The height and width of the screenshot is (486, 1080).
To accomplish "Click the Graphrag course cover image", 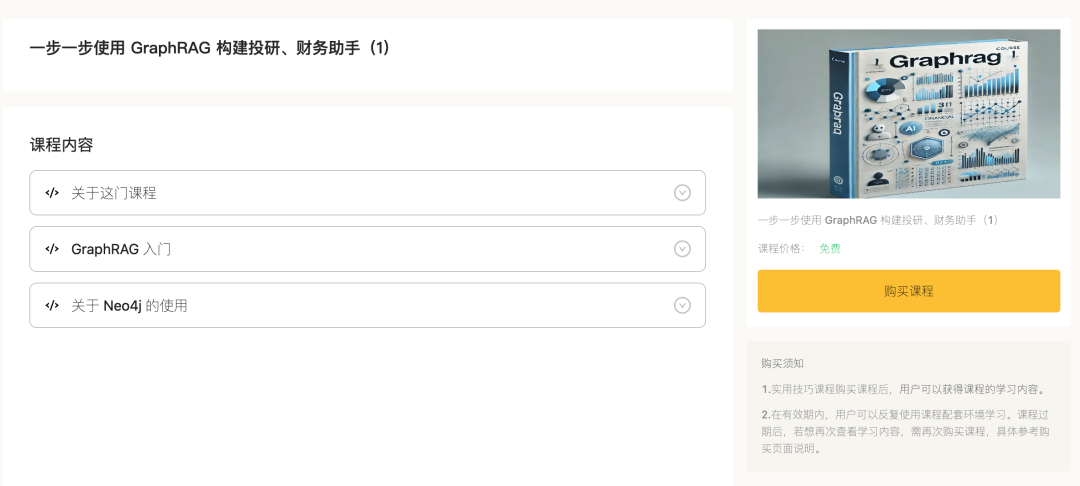I will tap(908, 113).
